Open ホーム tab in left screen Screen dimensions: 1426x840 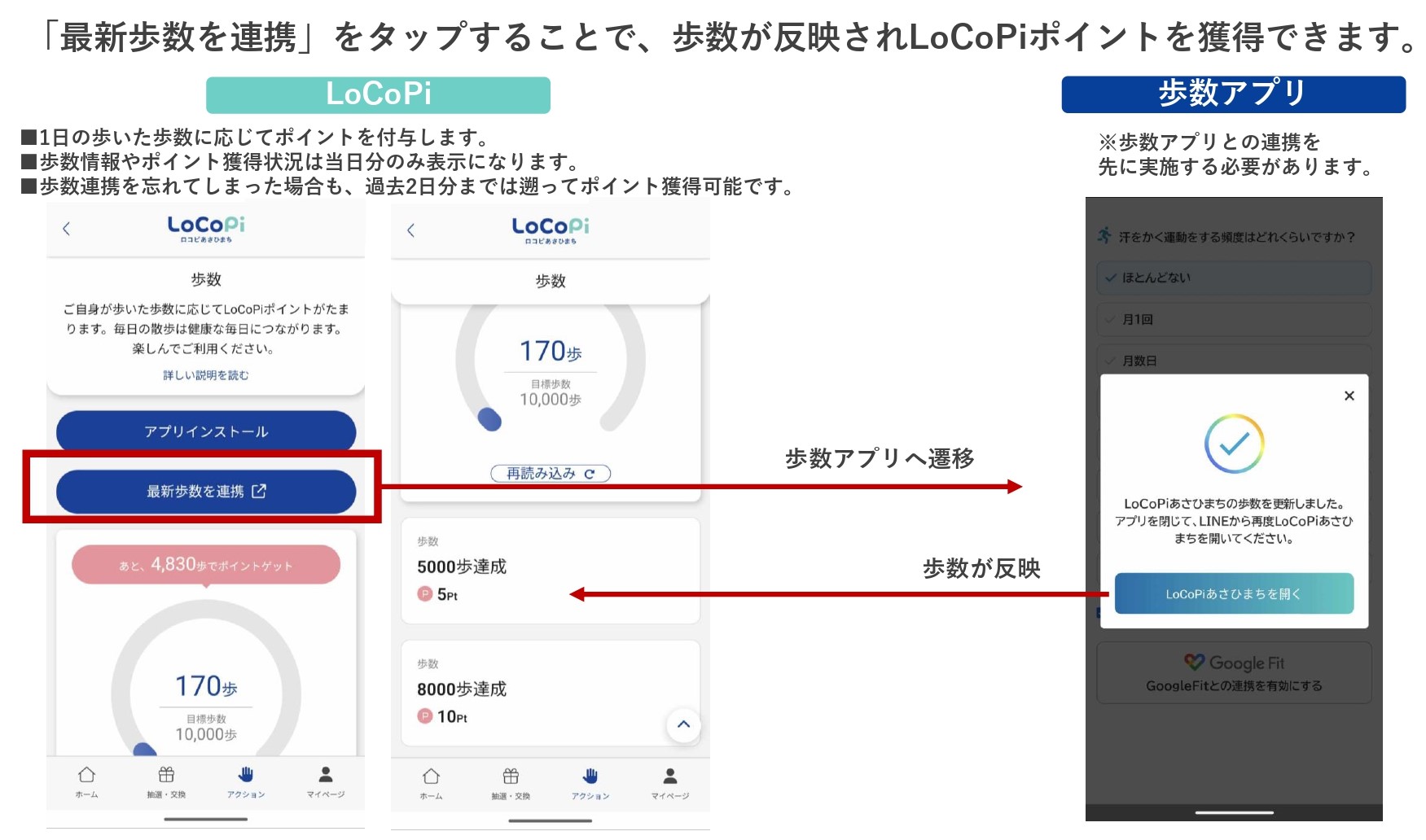point(86,782)
